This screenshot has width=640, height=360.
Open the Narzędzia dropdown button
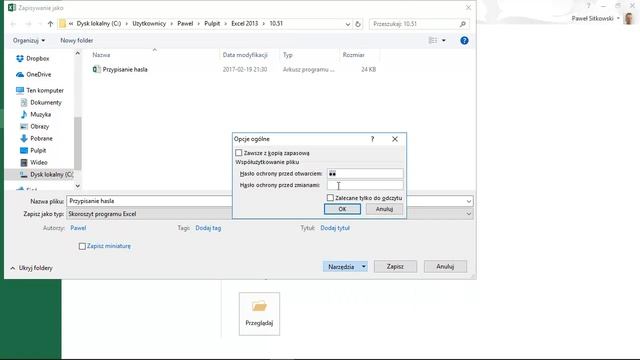coord(345,267)
